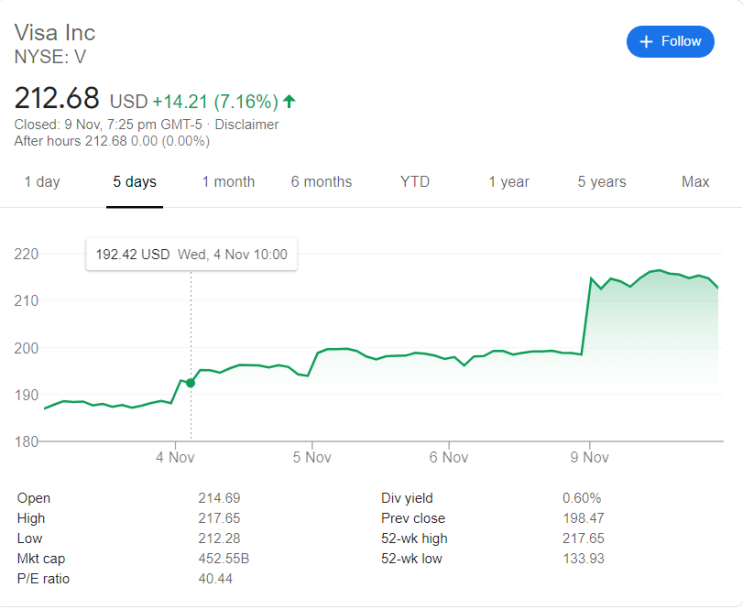Screen dimensions: 743x609
Task: Click the 4 Nov axis label
Action: 175,457
